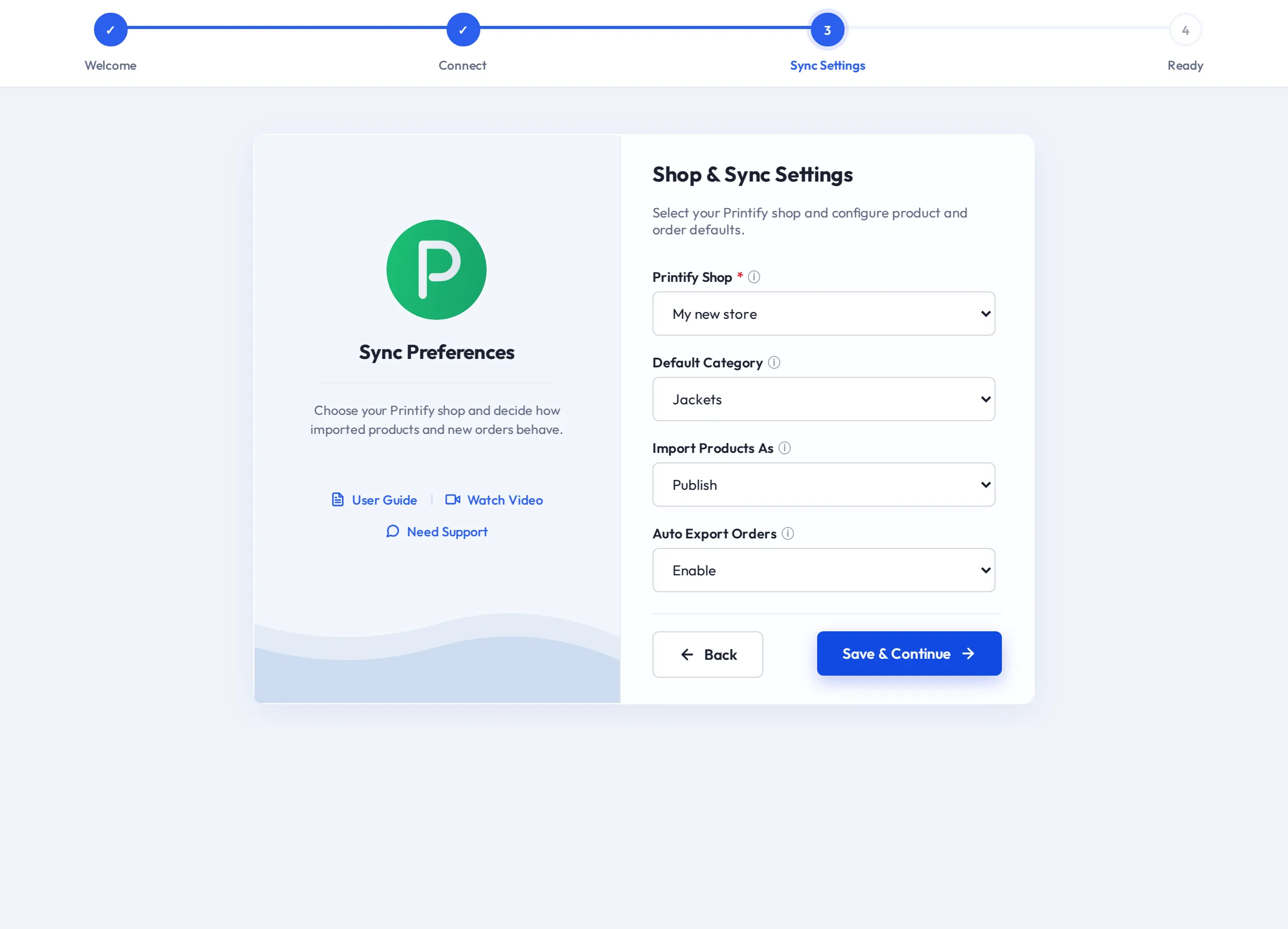This screenshot has width=1288, height=929.
Task: Open the Watch Video link
Action: point(494,500)
